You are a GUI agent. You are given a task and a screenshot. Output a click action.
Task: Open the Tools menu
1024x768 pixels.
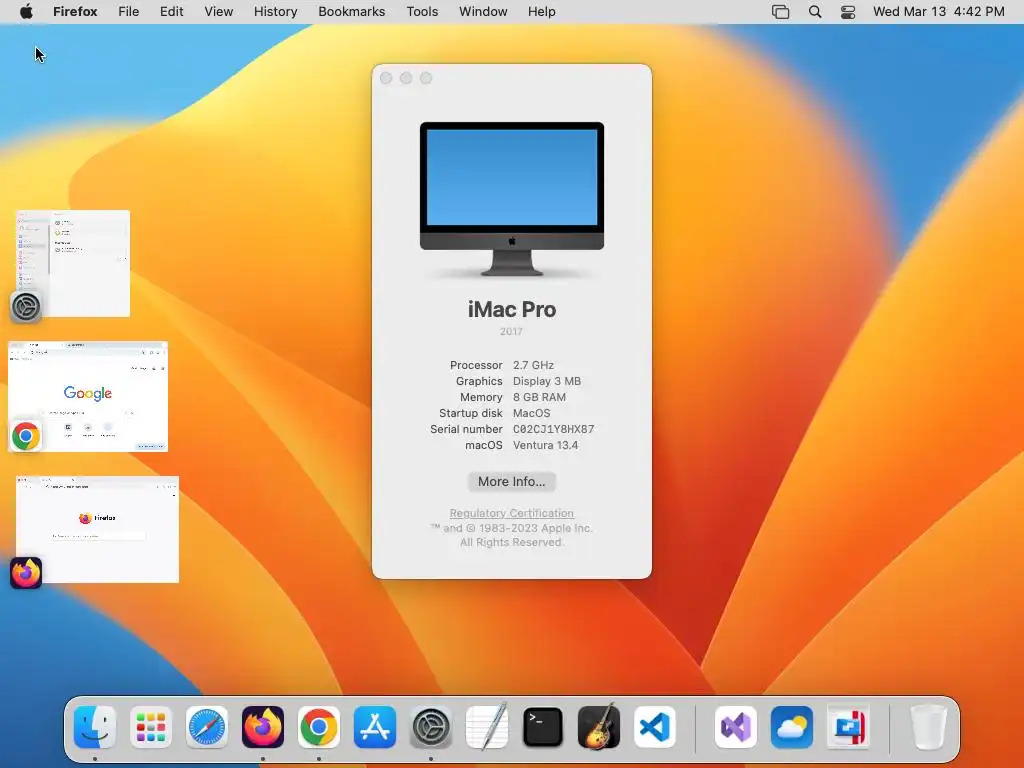tap(422, 12)
